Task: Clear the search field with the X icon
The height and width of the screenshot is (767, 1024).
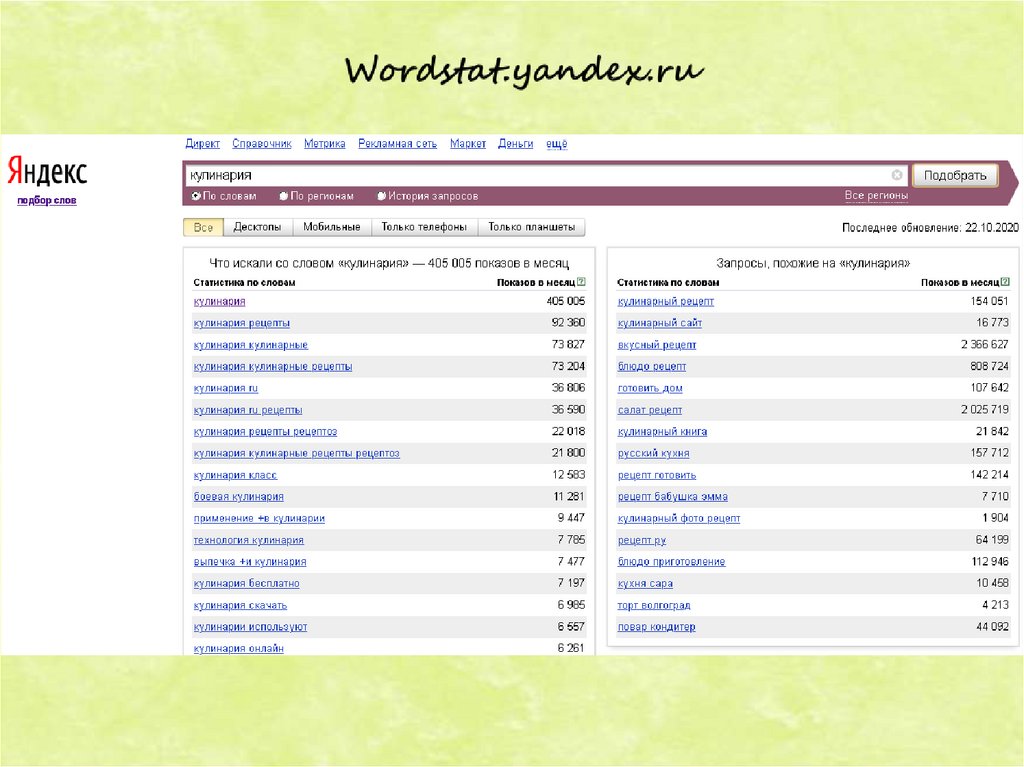Action: click(x=897, y=175)
